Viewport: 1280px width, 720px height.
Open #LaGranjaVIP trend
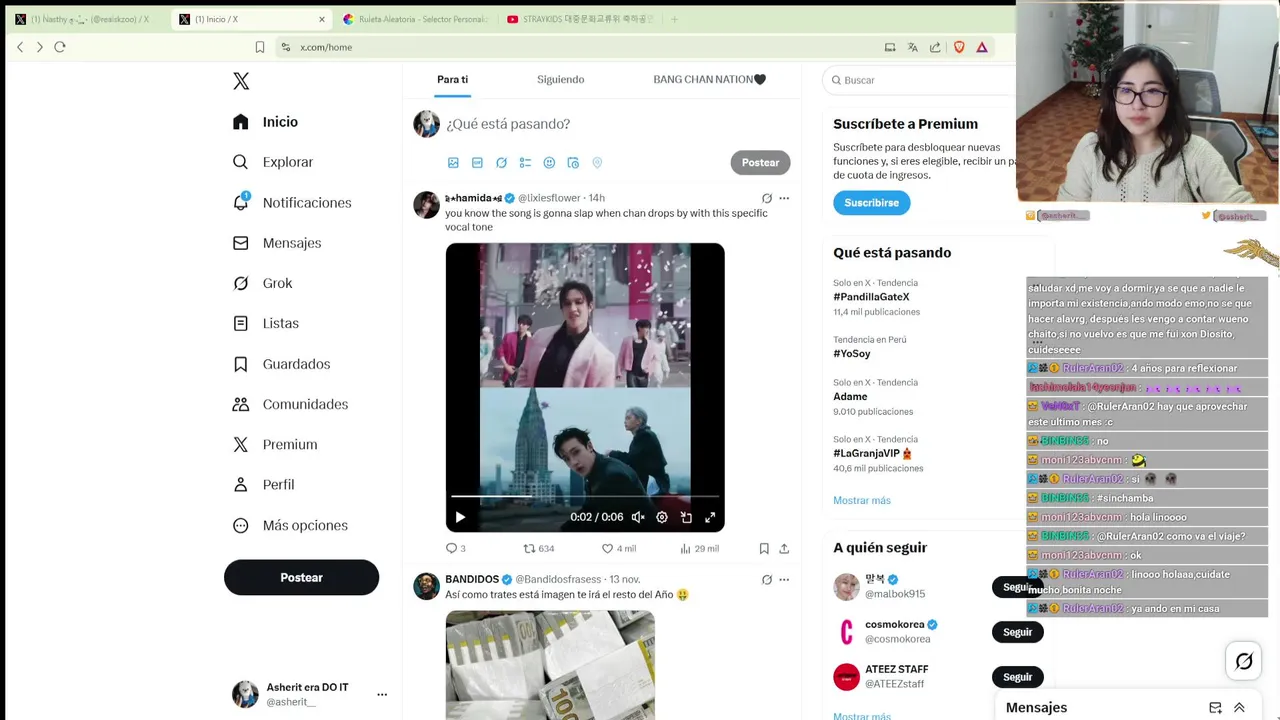[873, 453]
